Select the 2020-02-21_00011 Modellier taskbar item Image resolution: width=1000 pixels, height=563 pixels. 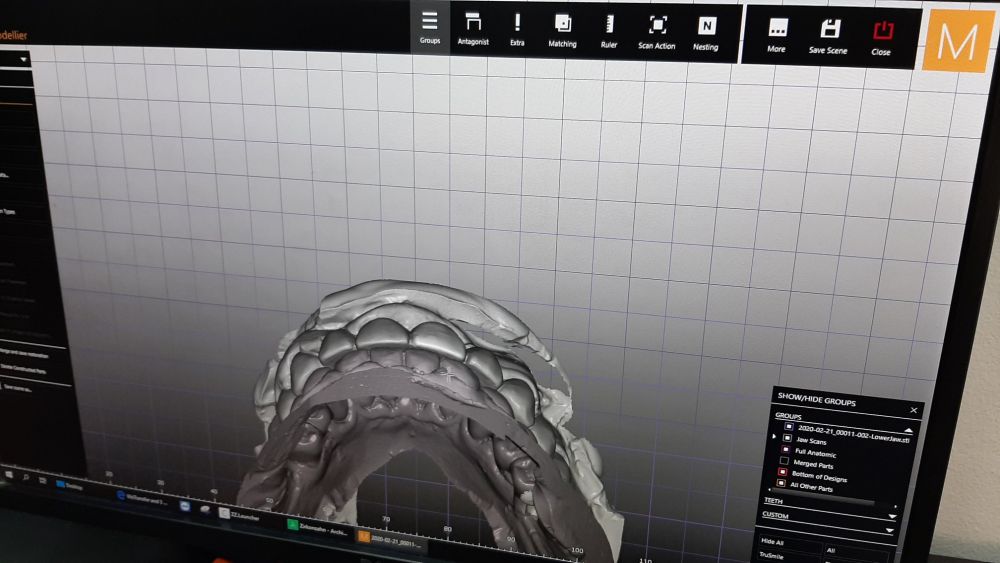[390, 541]
